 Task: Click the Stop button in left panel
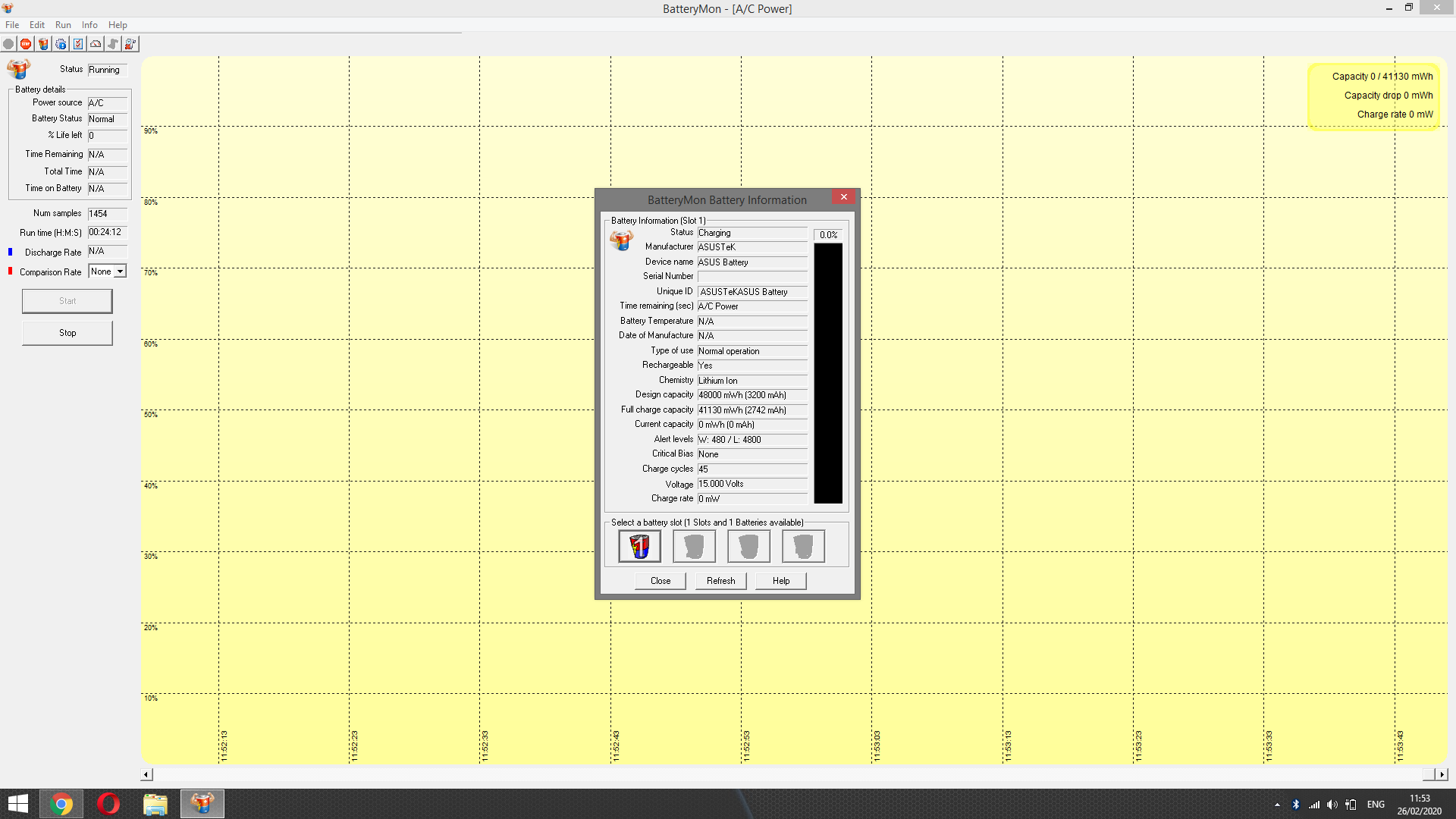coord(67,333)
